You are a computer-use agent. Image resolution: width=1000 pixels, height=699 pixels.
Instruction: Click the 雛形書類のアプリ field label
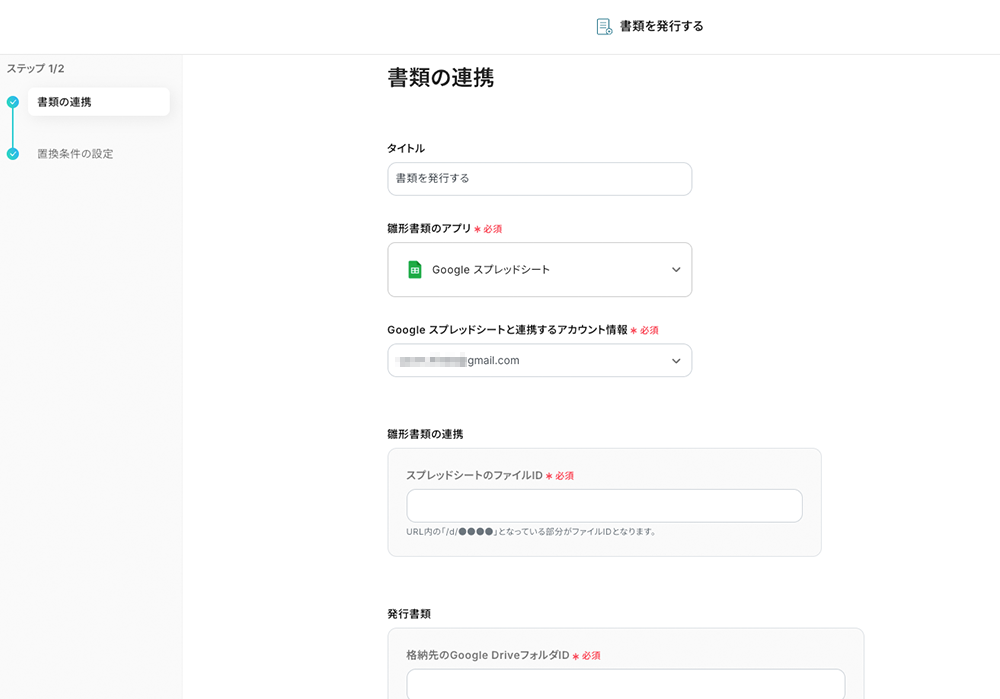click(429, 228)
